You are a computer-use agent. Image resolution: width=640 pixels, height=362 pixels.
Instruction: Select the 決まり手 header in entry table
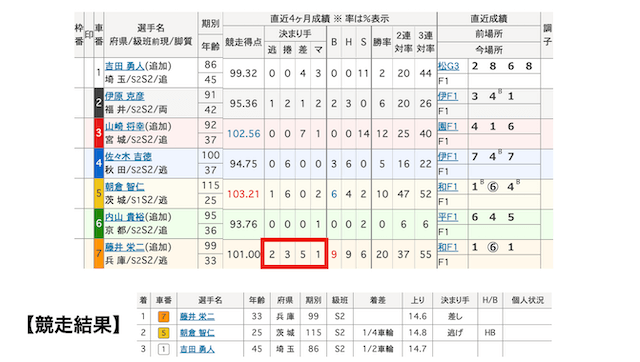(x=295, y=33)
